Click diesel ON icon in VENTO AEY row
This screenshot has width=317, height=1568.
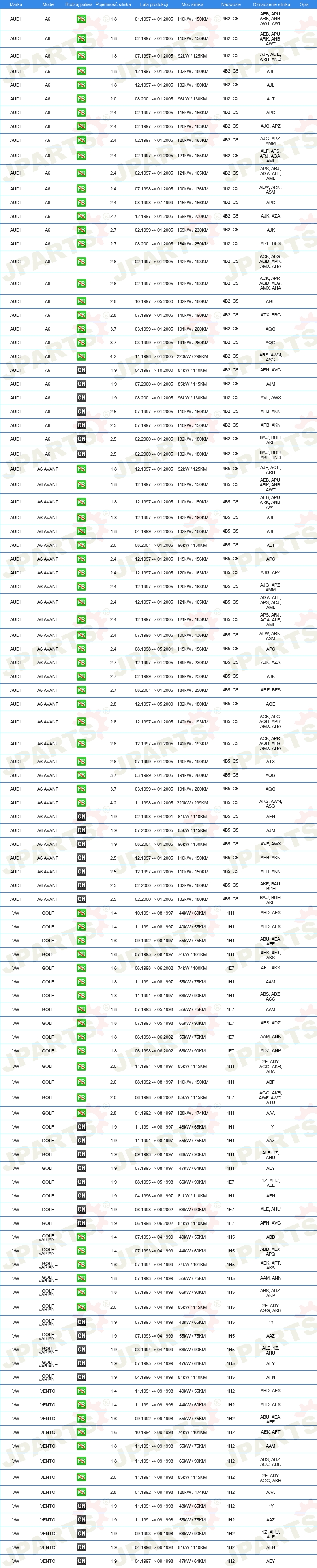click(x=81, y=1561)
